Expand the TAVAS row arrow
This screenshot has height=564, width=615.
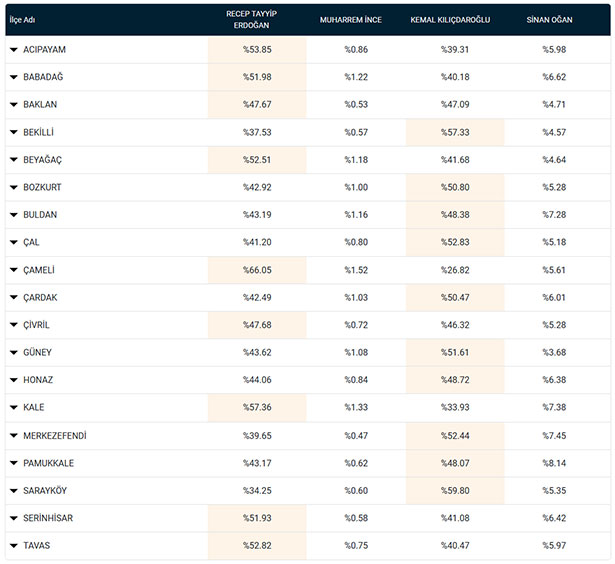[14, 546]
